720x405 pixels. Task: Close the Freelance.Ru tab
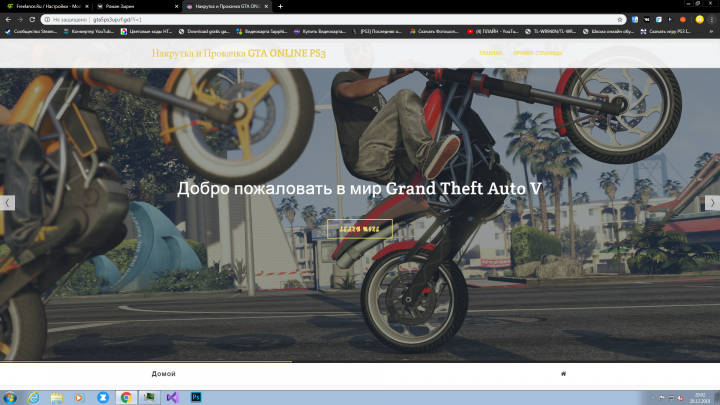[87, 6]
